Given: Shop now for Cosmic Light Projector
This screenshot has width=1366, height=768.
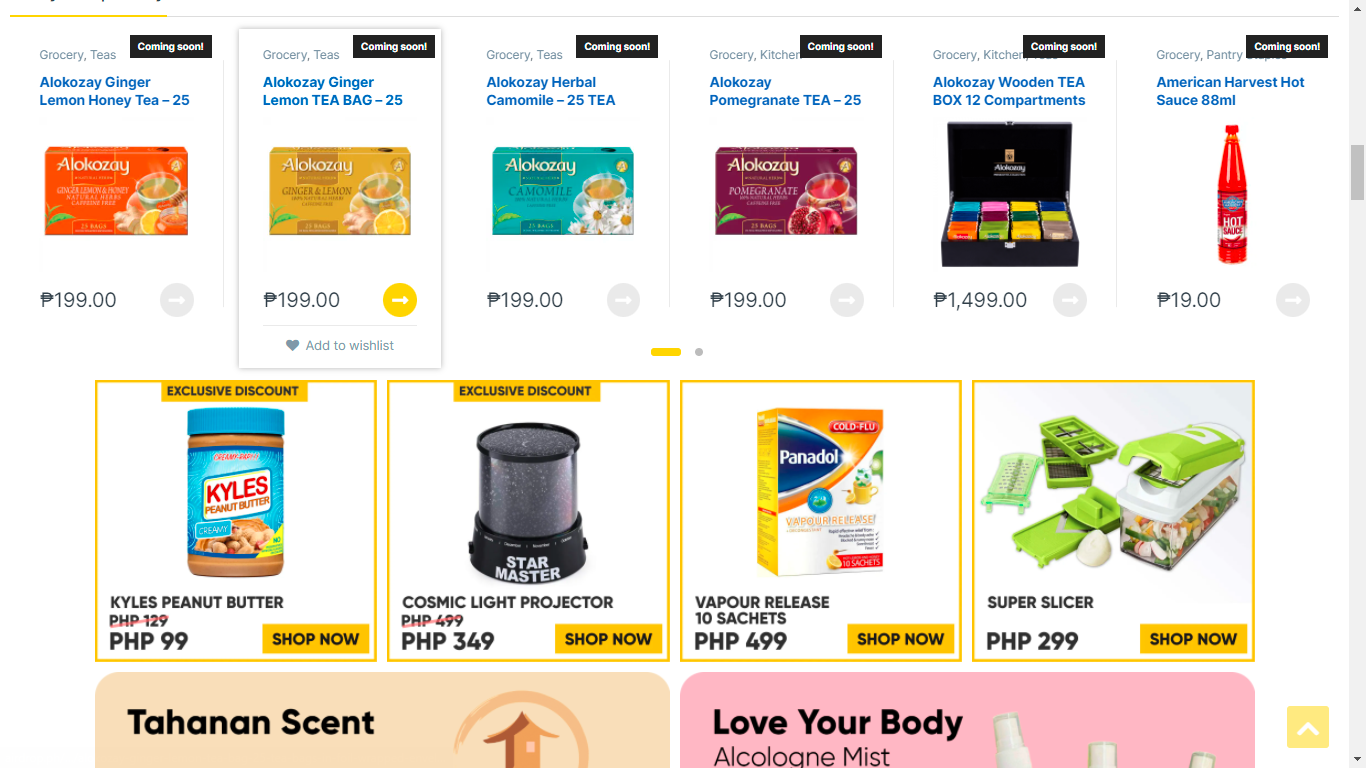Looking at the screenshot, I should click(x=608, y=639).
